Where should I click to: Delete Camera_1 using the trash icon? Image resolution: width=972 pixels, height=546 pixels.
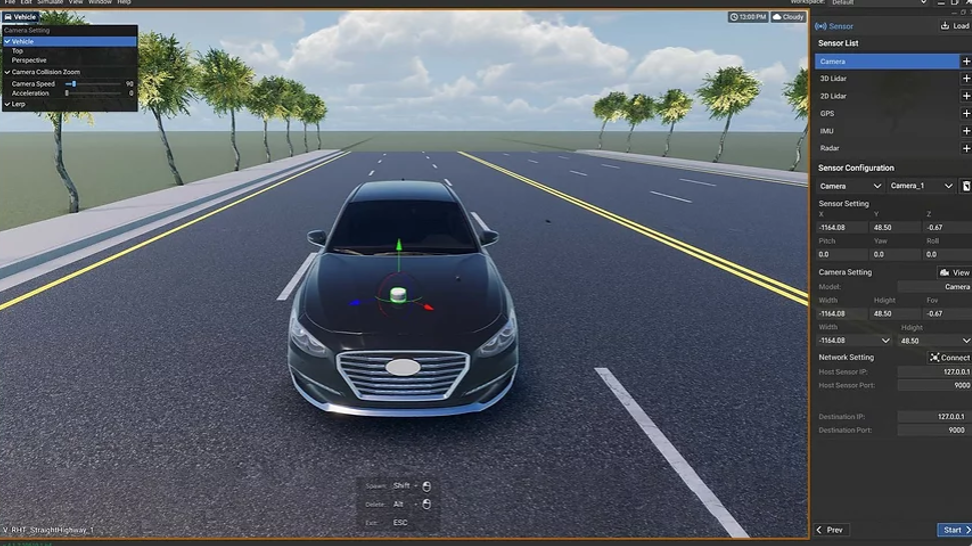(966, 186)
